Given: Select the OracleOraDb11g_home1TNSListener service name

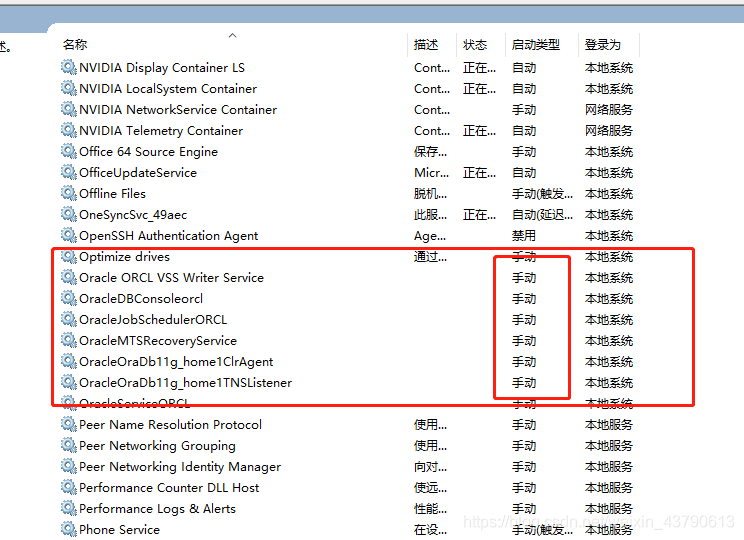Looking at the screenshot, I should pos(186,383).
